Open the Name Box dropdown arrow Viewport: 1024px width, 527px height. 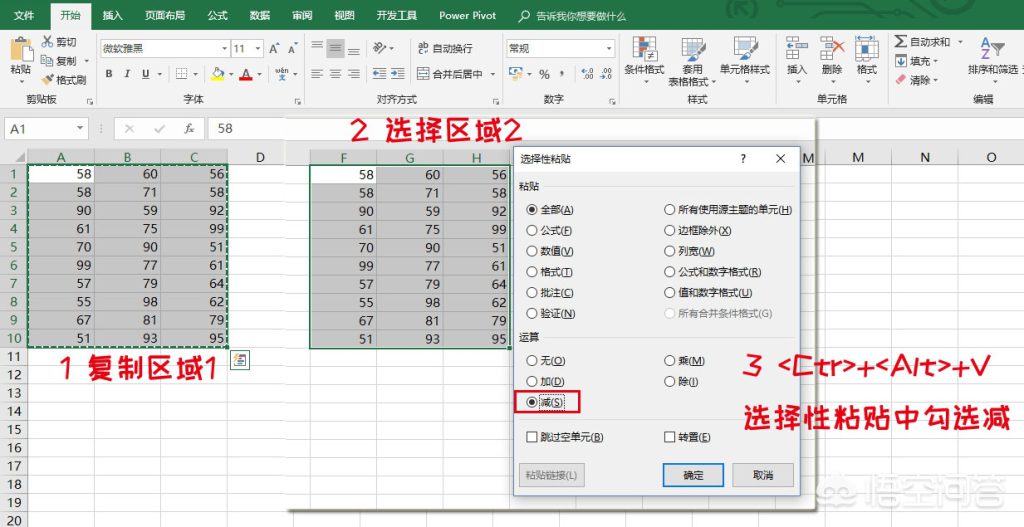click(x=80, y=129)
